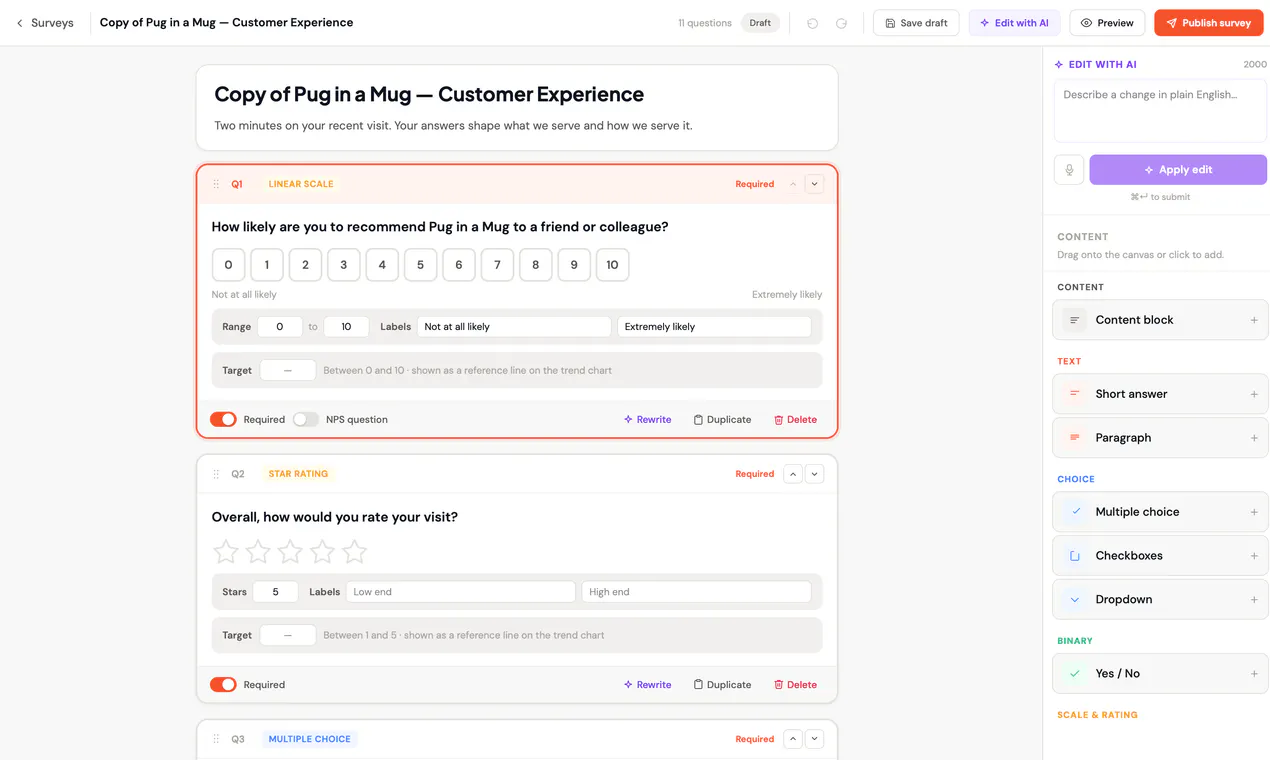Rewrite Q2 with AI
The width and height of the screenshot is (1270, 760).
(647, 685)
